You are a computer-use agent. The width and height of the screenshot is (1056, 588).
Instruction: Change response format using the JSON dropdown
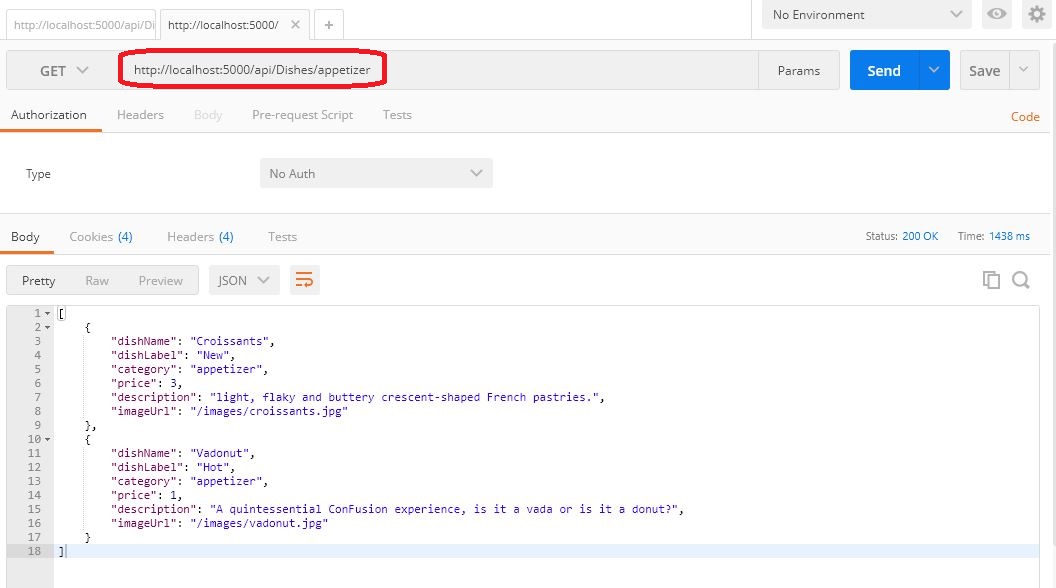pos(243,280)
